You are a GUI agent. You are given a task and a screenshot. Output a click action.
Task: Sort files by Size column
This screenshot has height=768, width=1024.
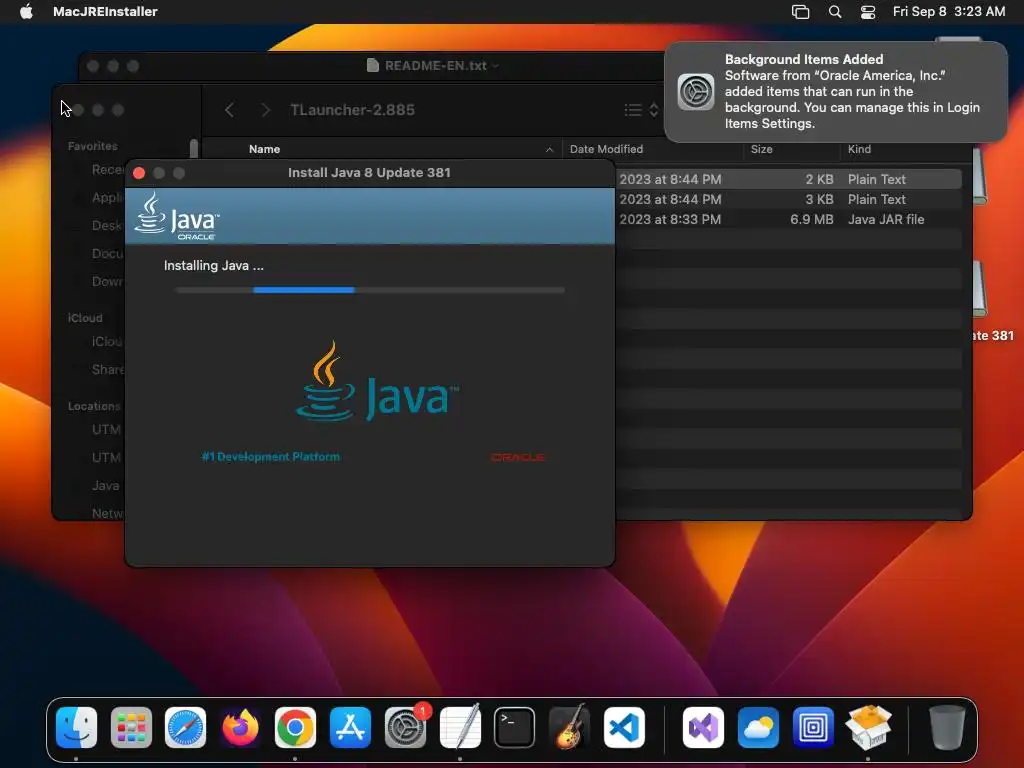(x=761, y=149)
